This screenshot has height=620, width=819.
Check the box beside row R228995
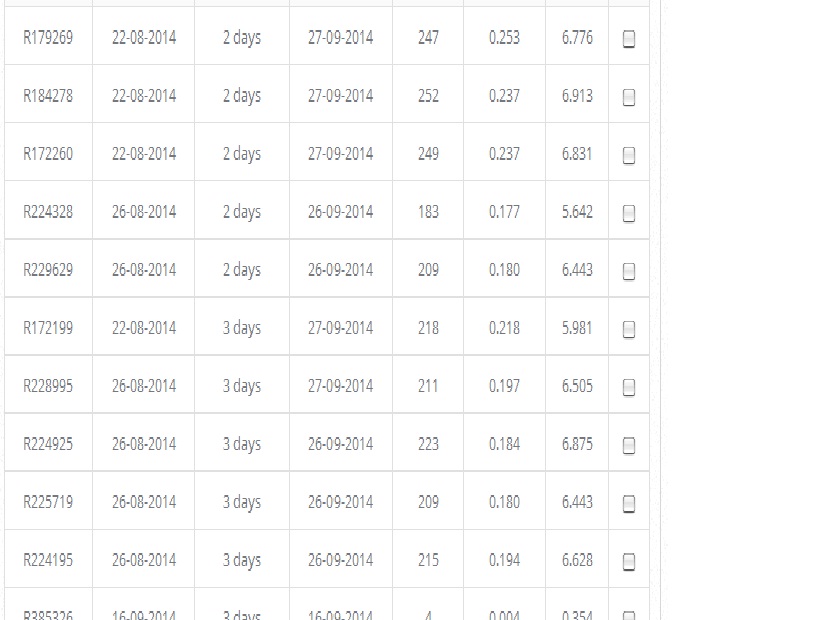[629, 387]
